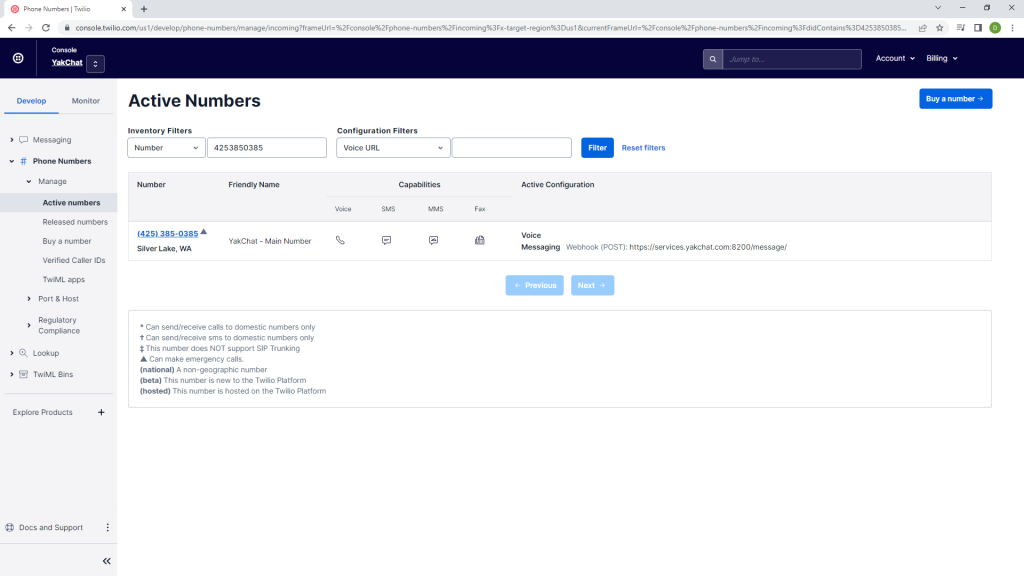Click the Buy a number button
The height and width of the screenshot is (576, 1024).
955,99
